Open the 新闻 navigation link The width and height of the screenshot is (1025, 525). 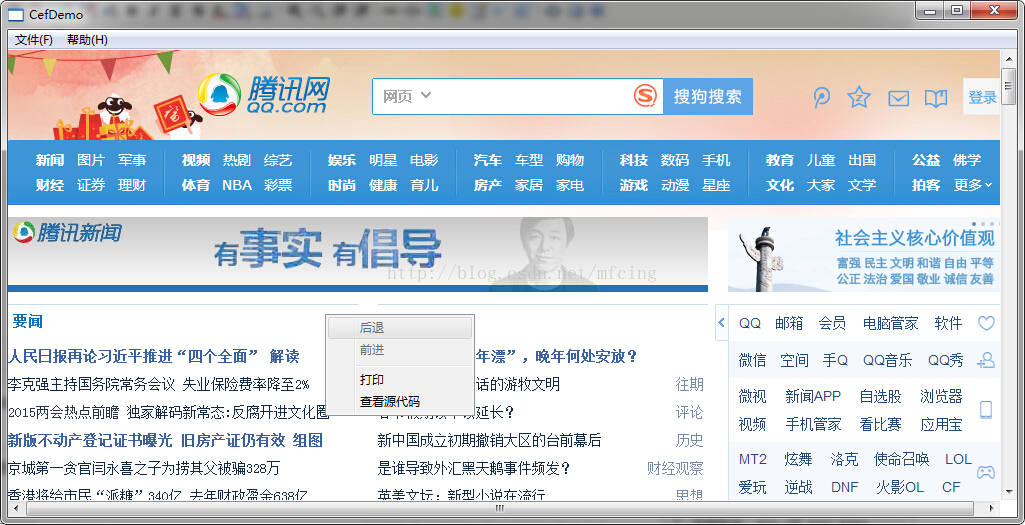(50, 160)
